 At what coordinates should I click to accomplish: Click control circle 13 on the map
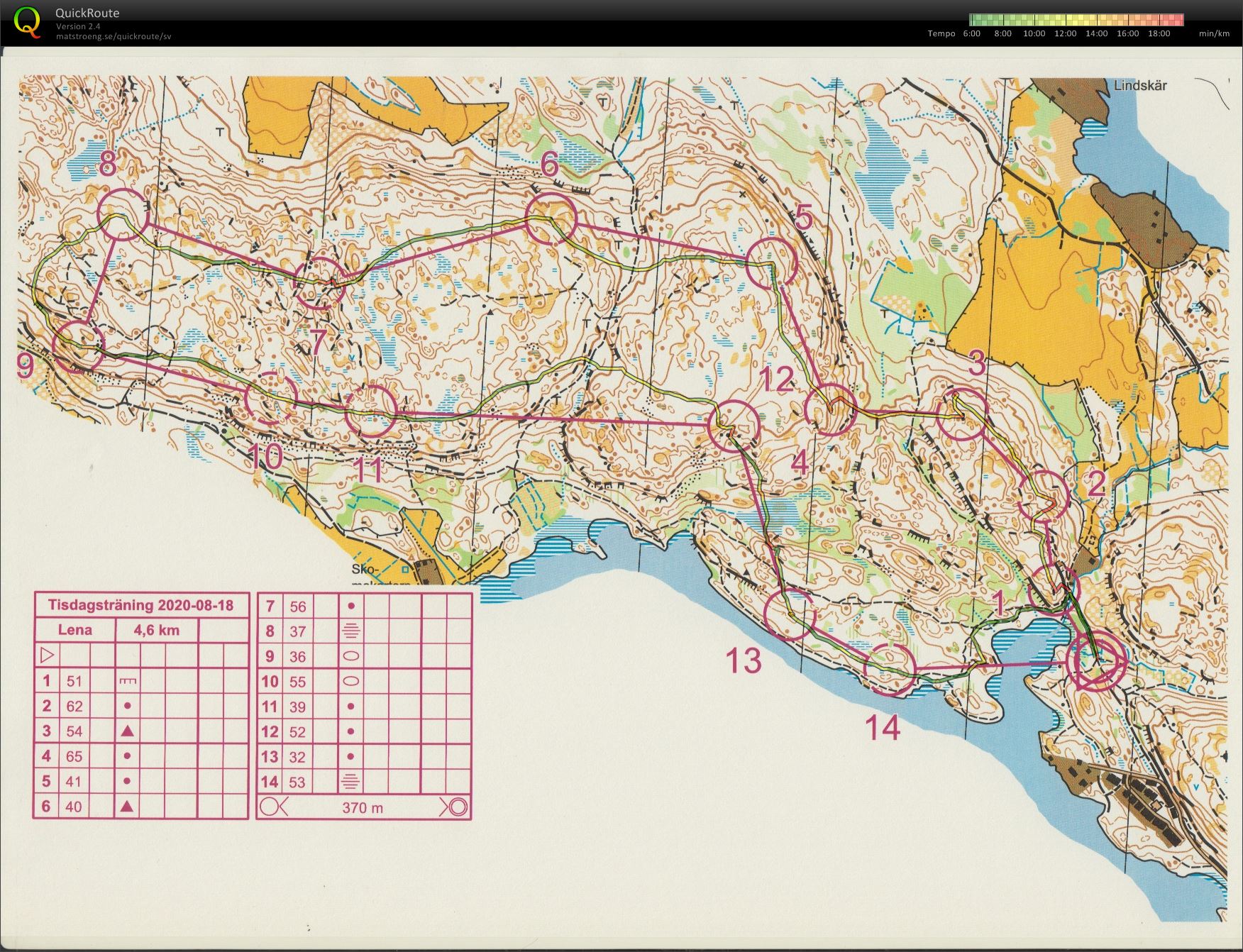point(790,614)
